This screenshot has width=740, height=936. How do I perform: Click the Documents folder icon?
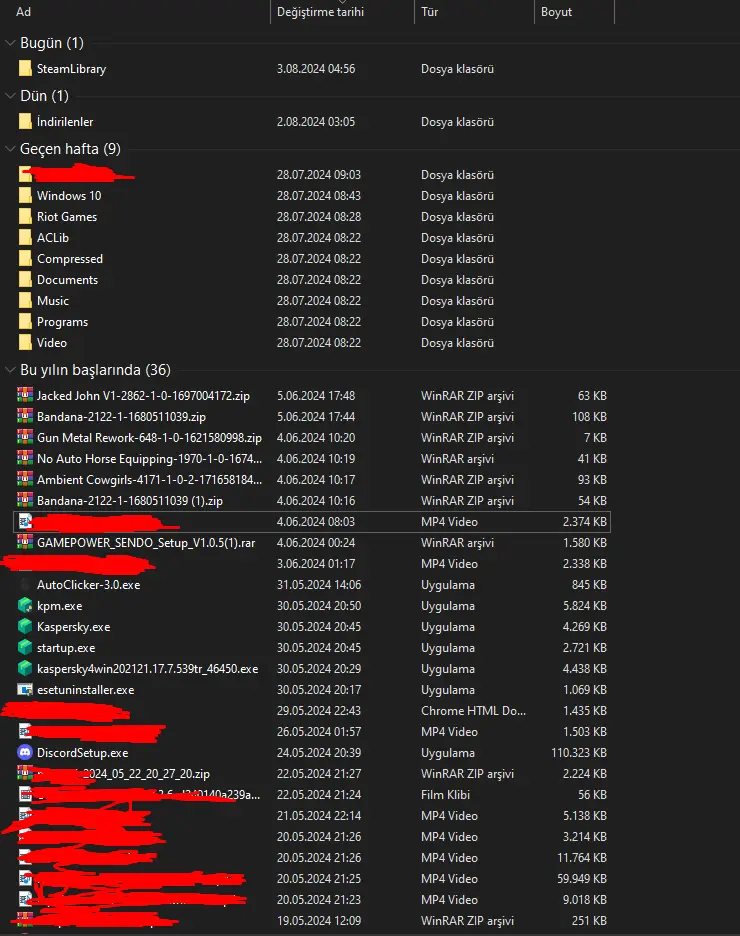tap(25, 280)
